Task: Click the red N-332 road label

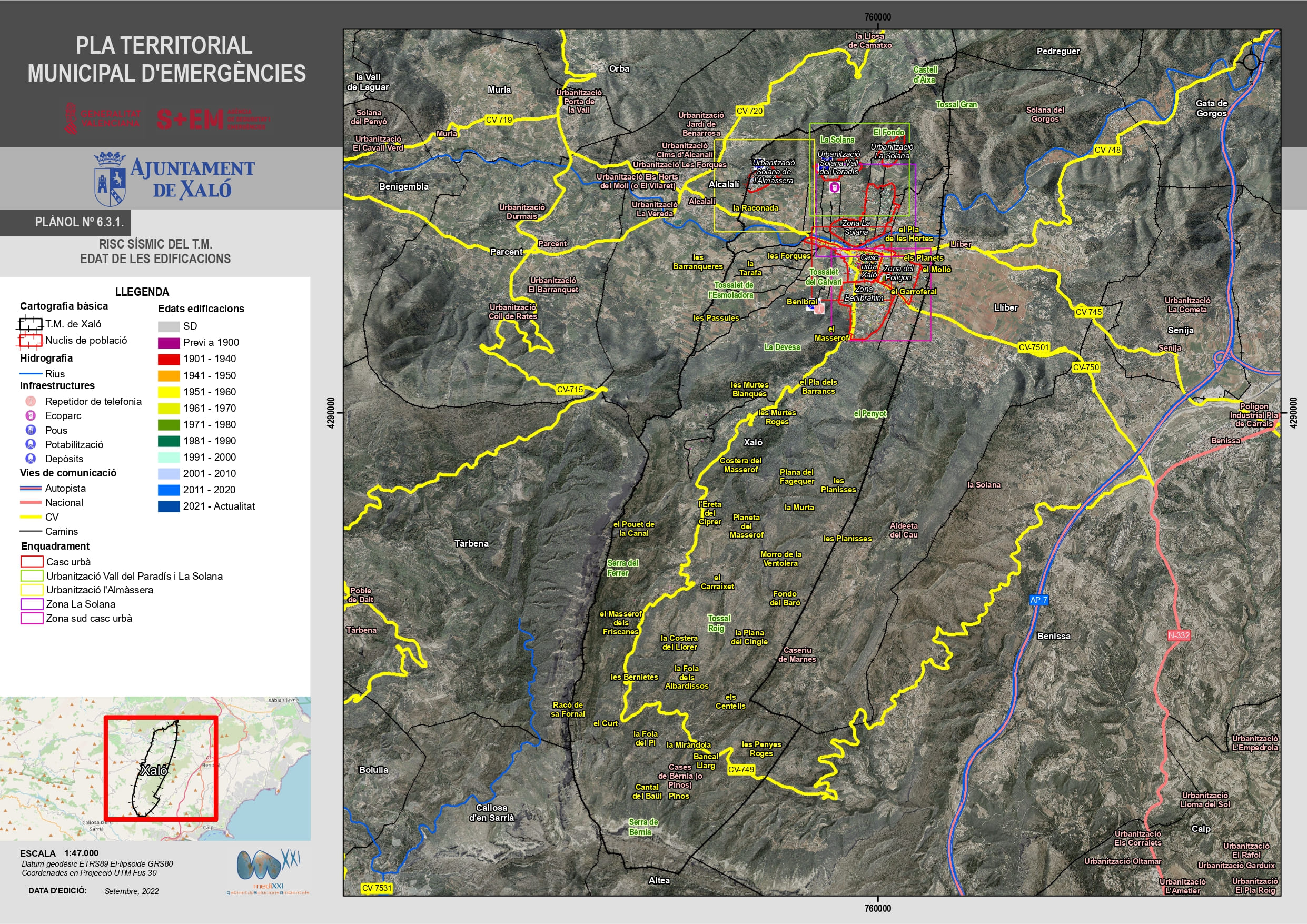Action: pos(1179,635)
